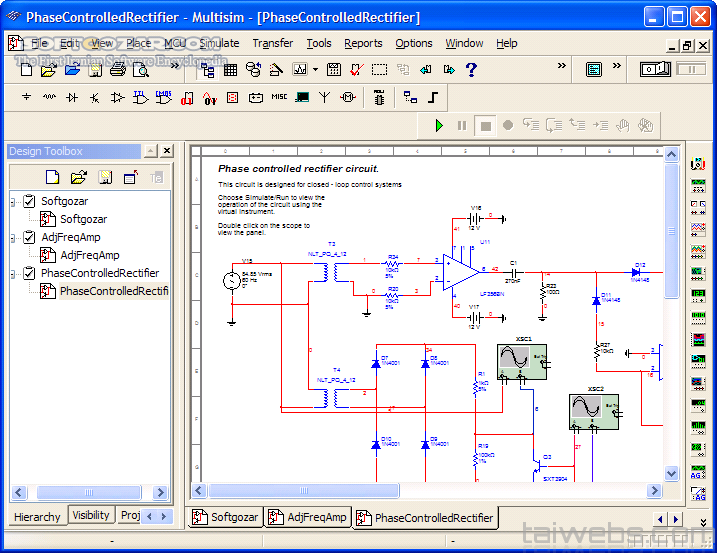Select the AdjFreqAmp schematic tree item
The width and height of the screenshot is (717, 553).
pos(89,255)
